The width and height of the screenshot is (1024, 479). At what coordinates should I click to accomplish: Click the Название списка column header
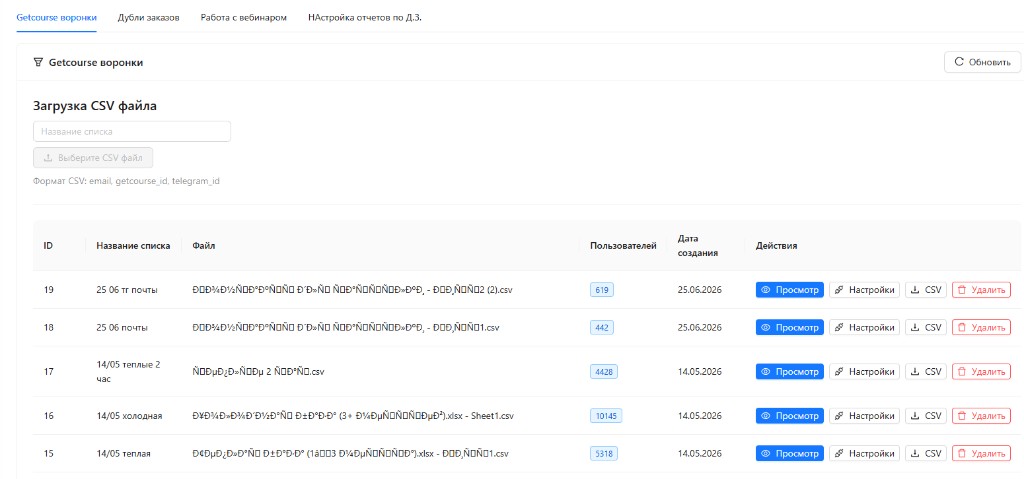coord(133,246)
